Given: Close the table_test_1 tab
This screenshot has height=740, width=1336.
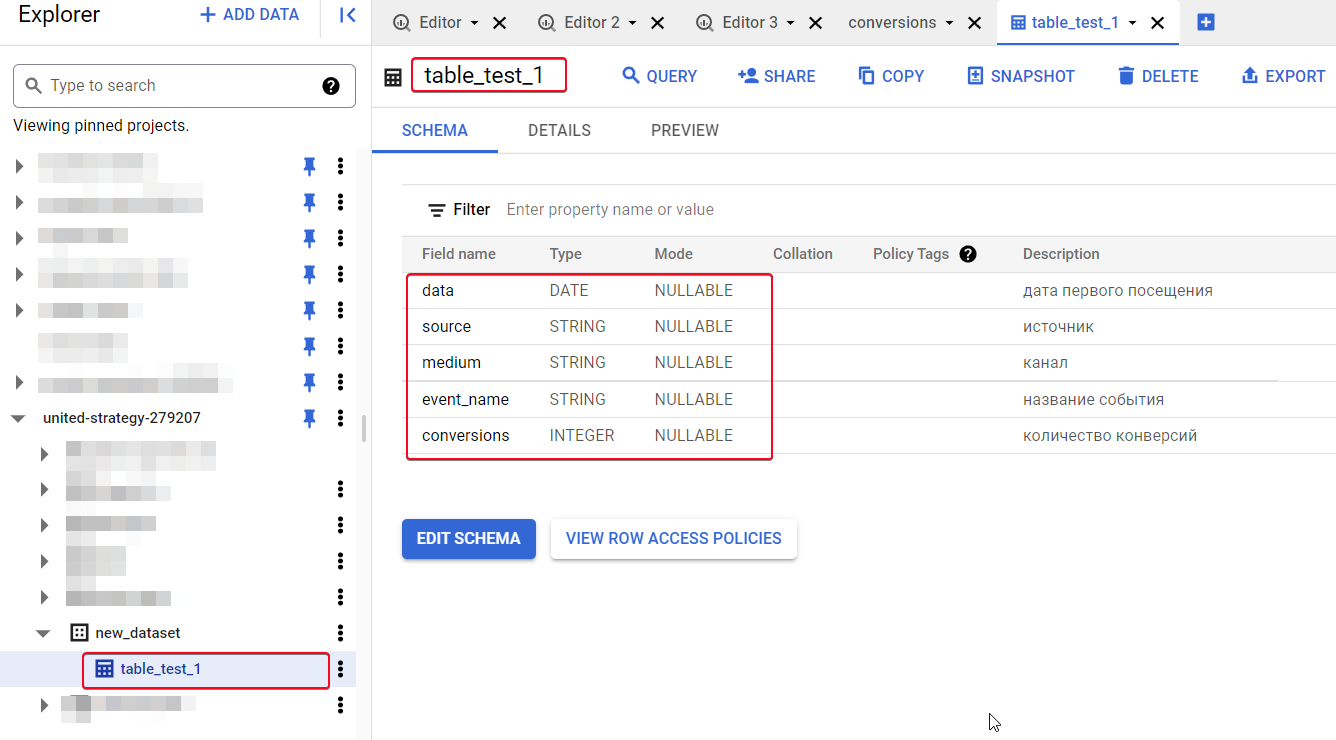Looking at the screenshot, I should [1158, 22].
